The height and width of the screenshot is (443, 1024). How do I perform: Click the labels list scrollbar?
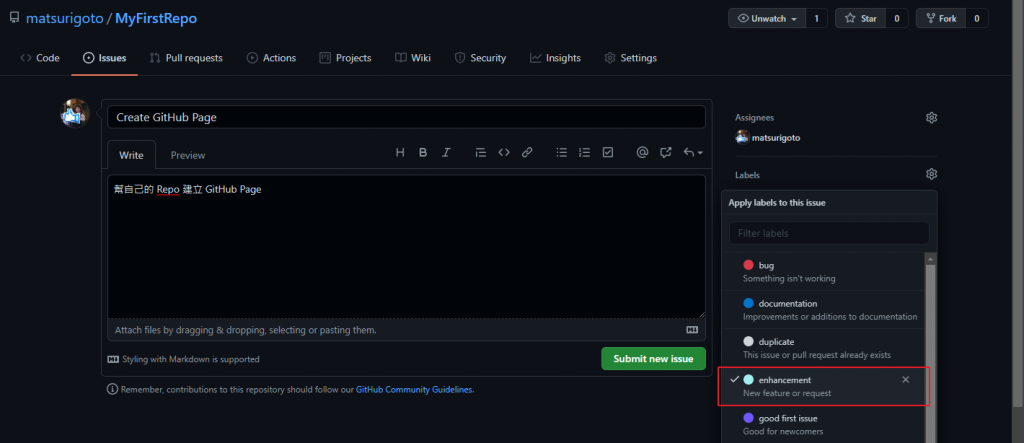931,348
